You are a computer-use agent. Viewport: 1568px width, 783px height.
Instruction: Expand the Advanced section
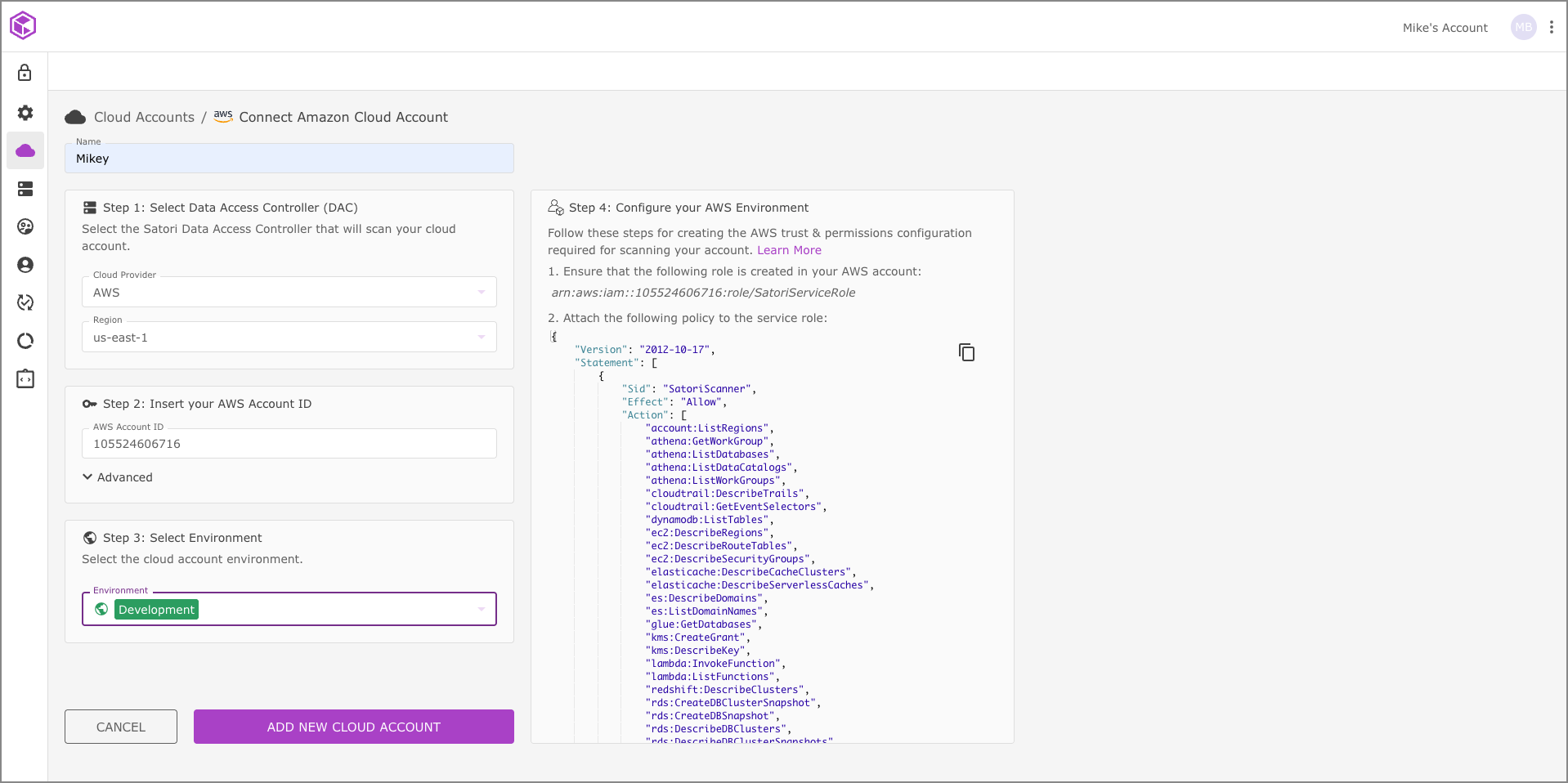[118, 477]
